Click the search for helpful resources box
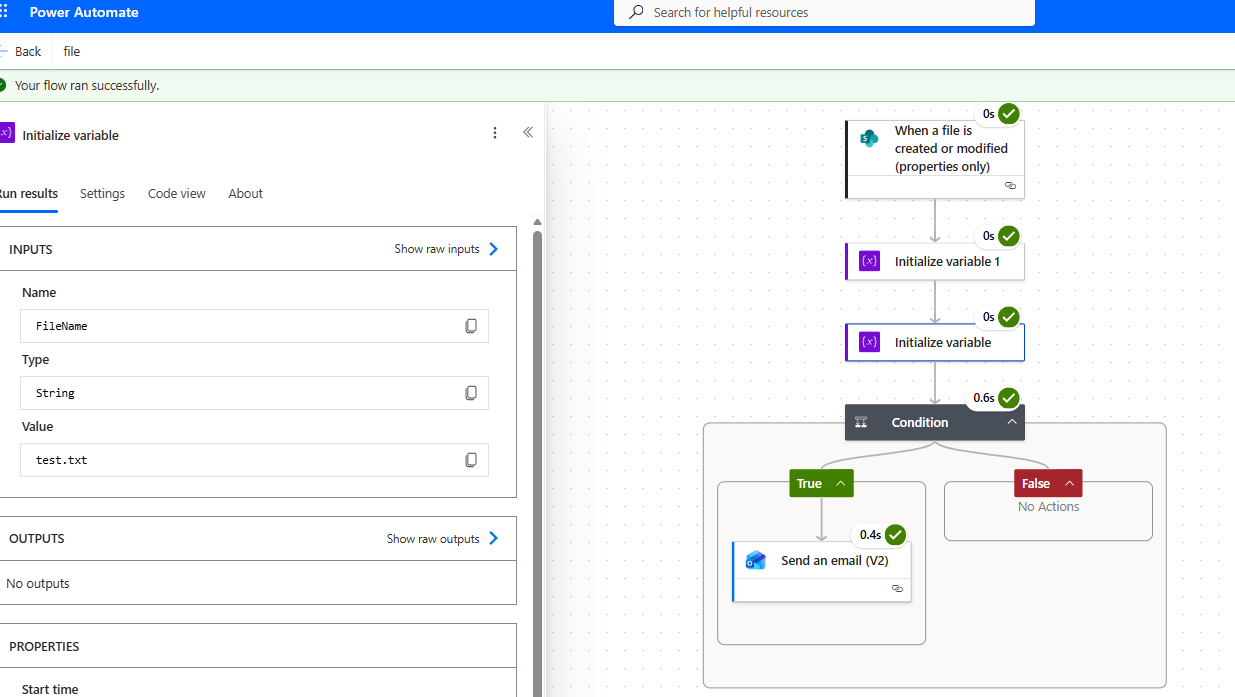This screenshot has width=1235, height=697. point(824,12)
